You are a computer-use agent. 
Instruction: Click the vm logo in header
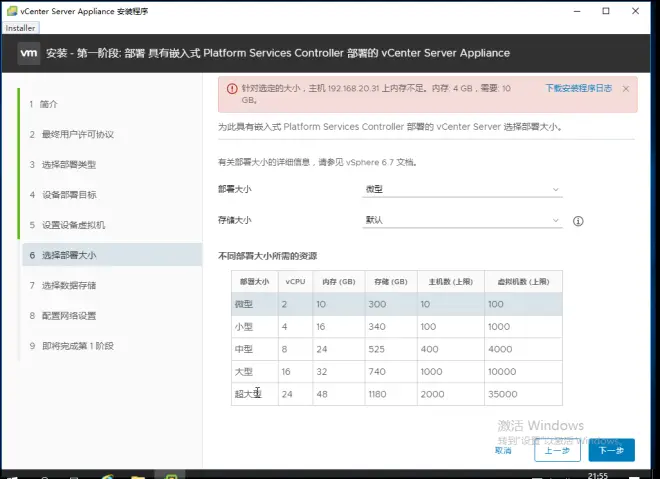click(29, 53)
